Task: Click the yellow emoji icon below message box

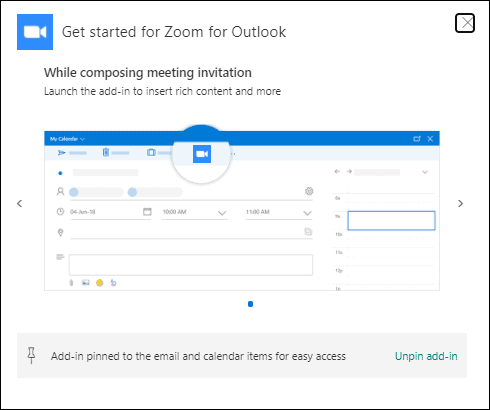Action: click(99, 283)
